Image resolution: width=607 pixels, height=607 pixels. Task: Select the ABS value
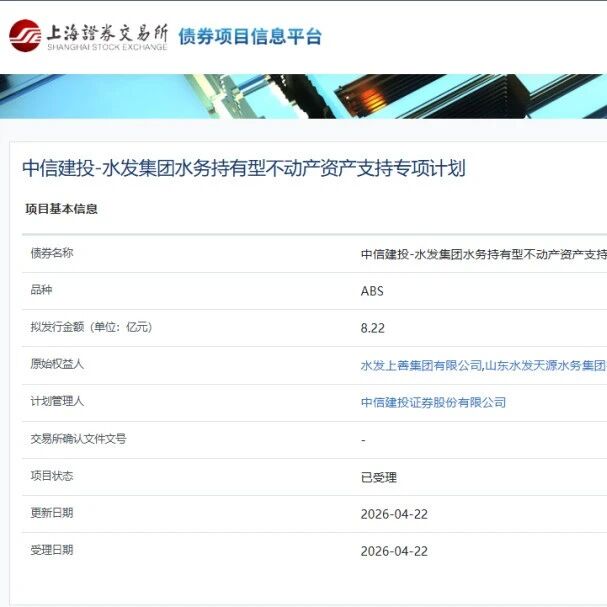pyautogui.click(x=372, y=291)
